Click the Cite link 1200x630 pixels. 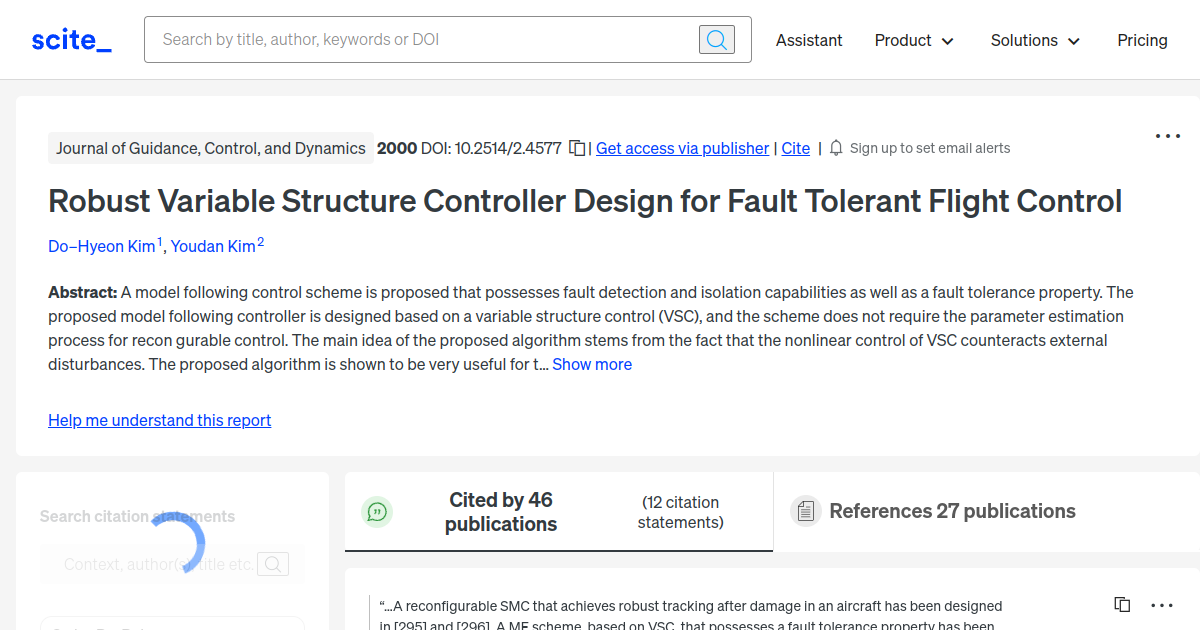tap(795, 147)
